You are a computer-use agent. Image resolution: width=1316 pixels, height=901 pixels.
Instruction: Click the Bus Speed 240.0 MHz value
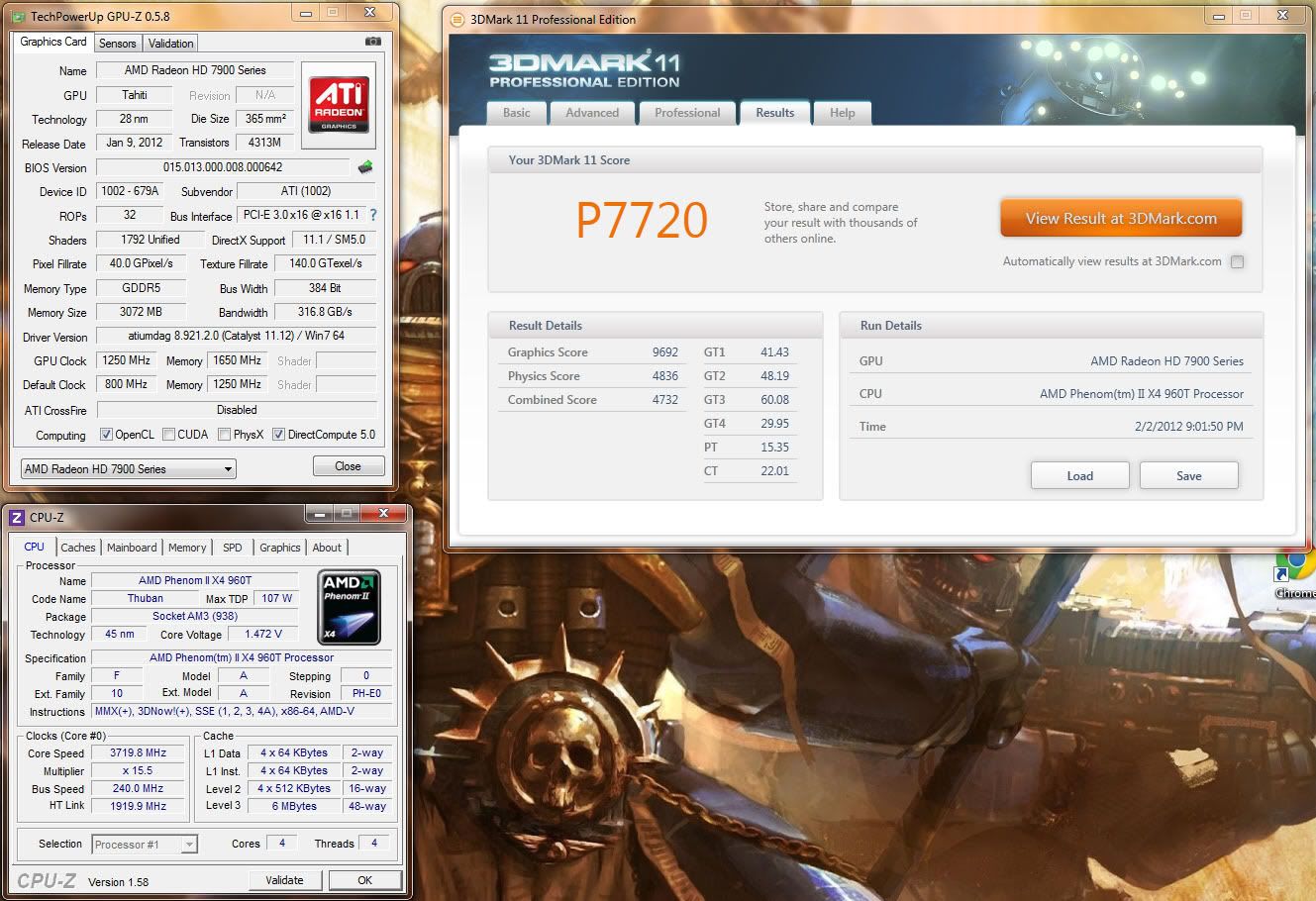138,788
